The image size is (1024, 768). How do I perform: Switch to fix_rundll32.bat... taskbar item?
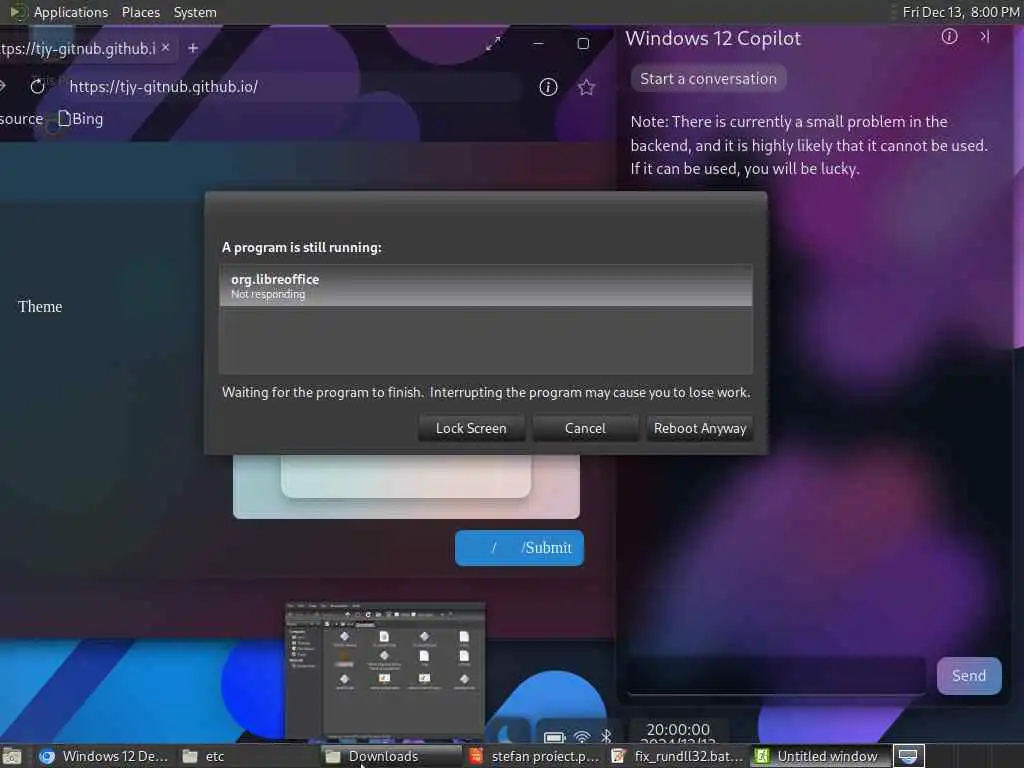tap(677, 756)
